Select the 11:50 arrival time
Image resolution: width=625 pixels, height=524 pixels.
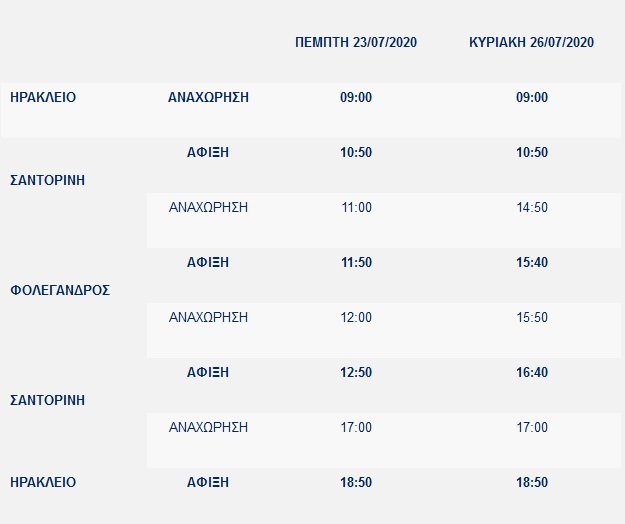click(x=356, y=263)
